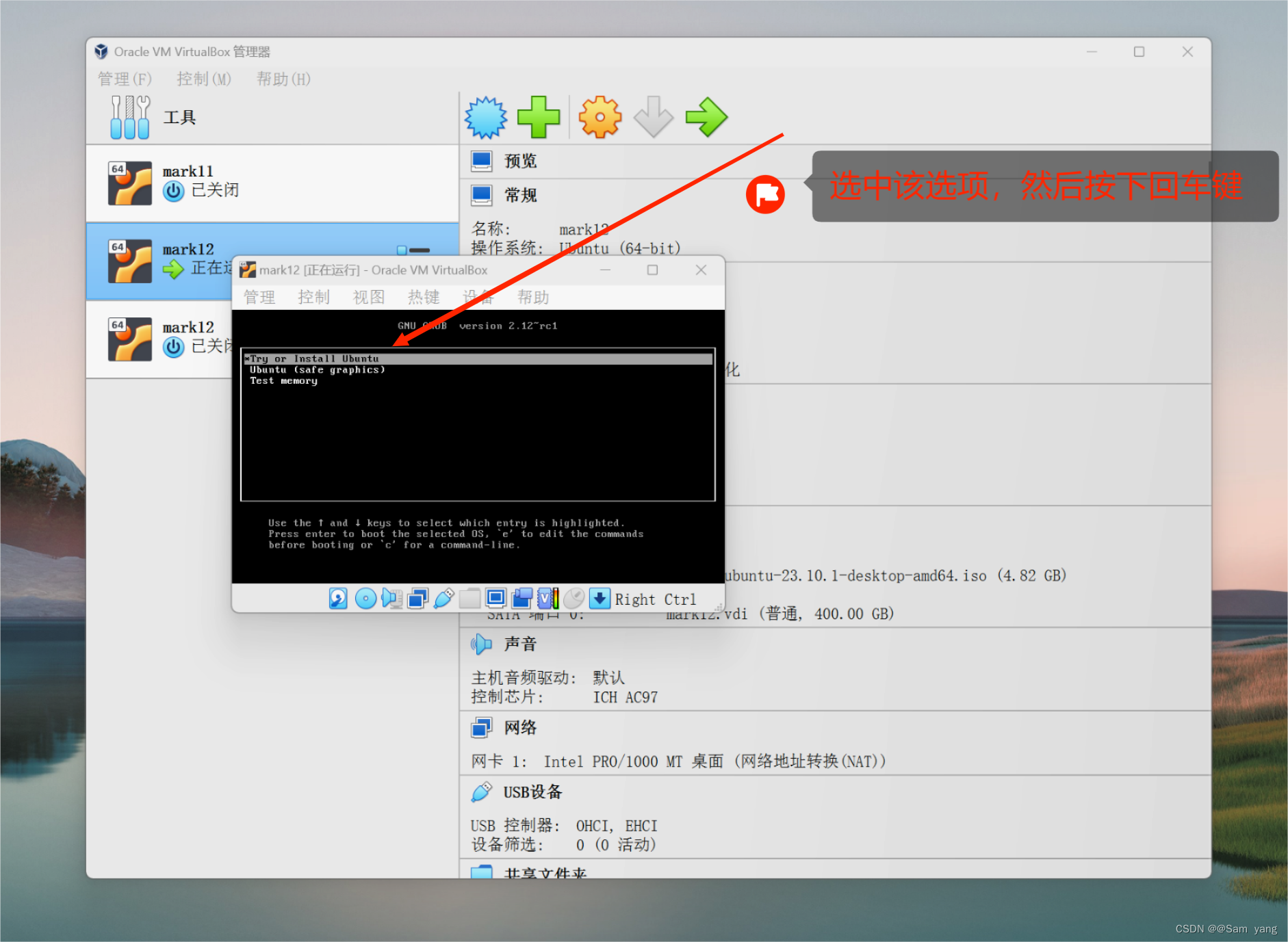
Task: Click the 'Try or Install Ubuntu' GRUB entry
Action: coord(478,358)
